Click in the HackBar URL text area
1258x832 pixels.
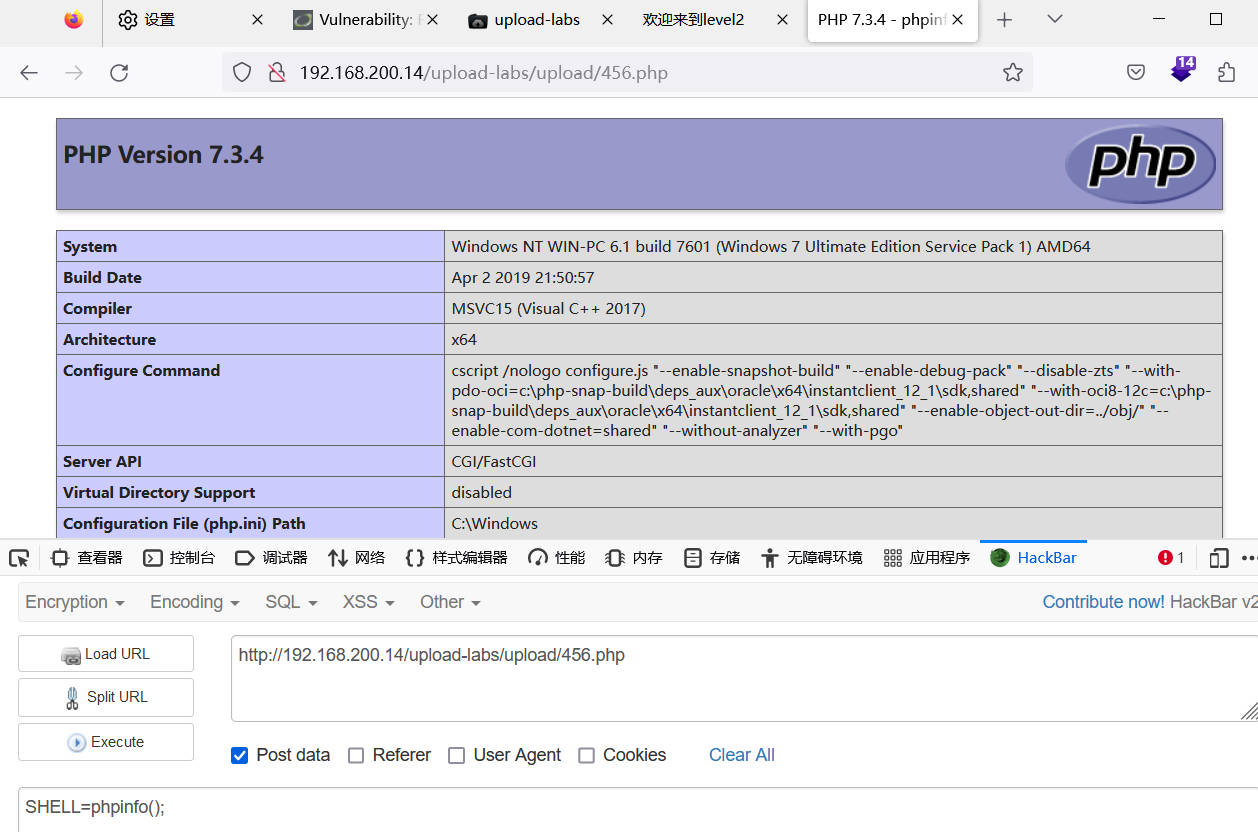[x=744, y=678]
